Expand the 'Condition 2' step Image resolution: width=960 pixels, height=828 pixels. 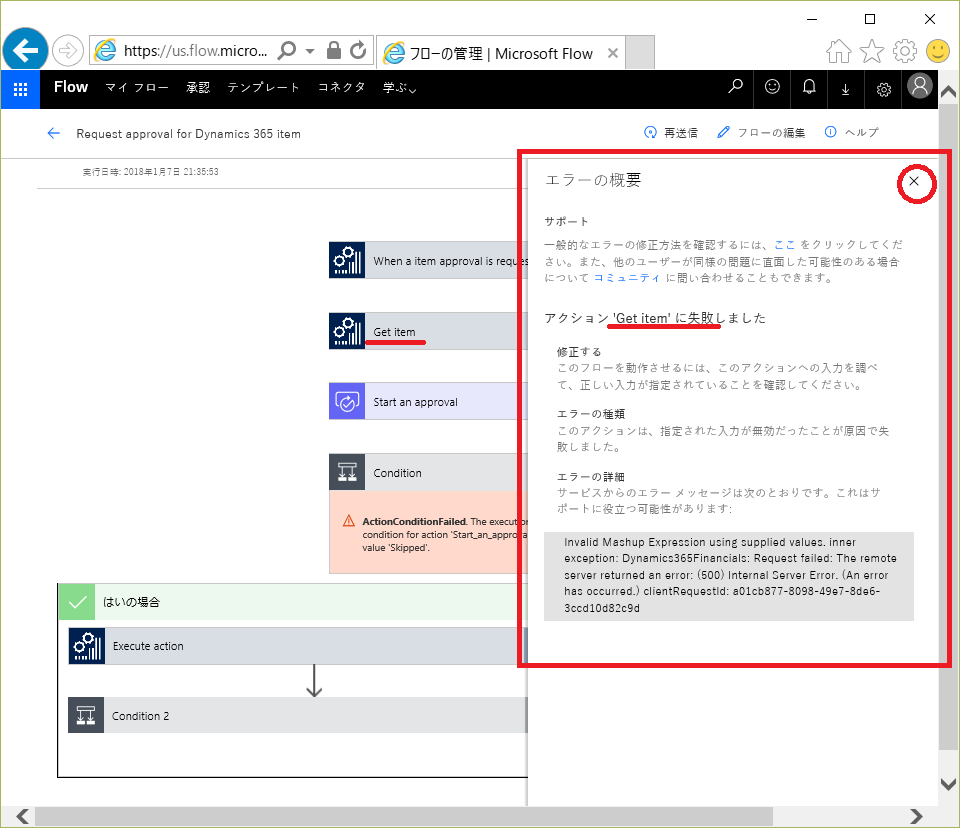pyautogui.click(x=298, y=715)
